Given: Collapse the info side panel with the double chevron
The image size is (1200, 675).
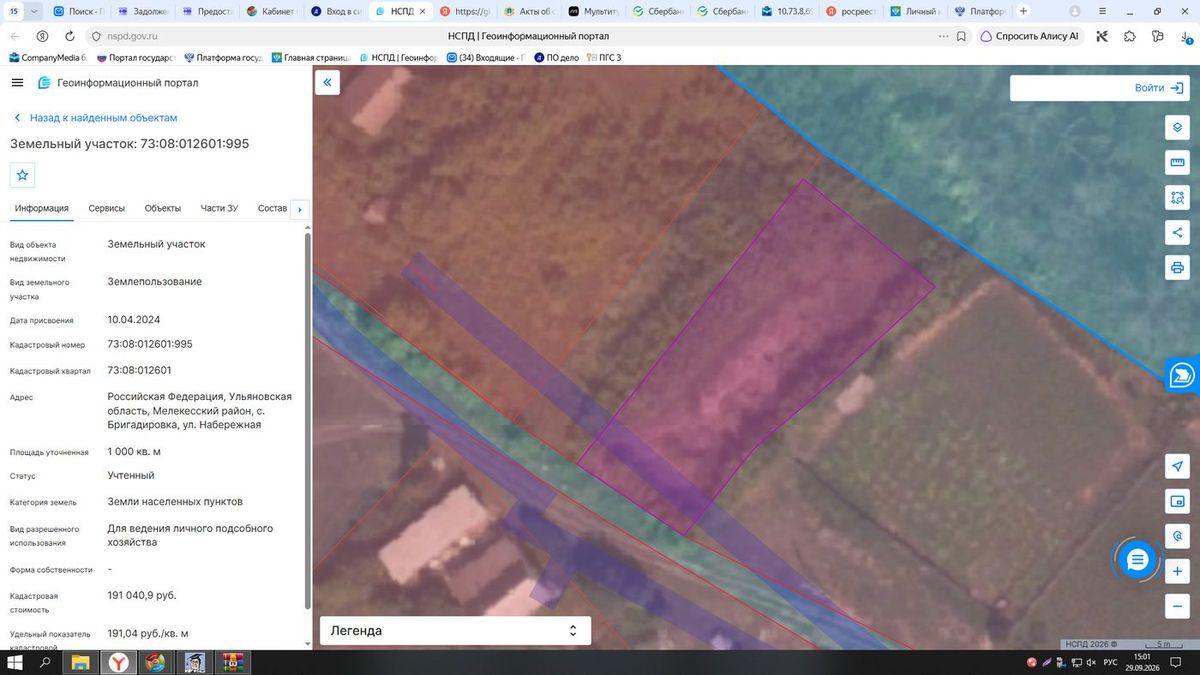Looking at the screenshot, I should click(327, 82).
